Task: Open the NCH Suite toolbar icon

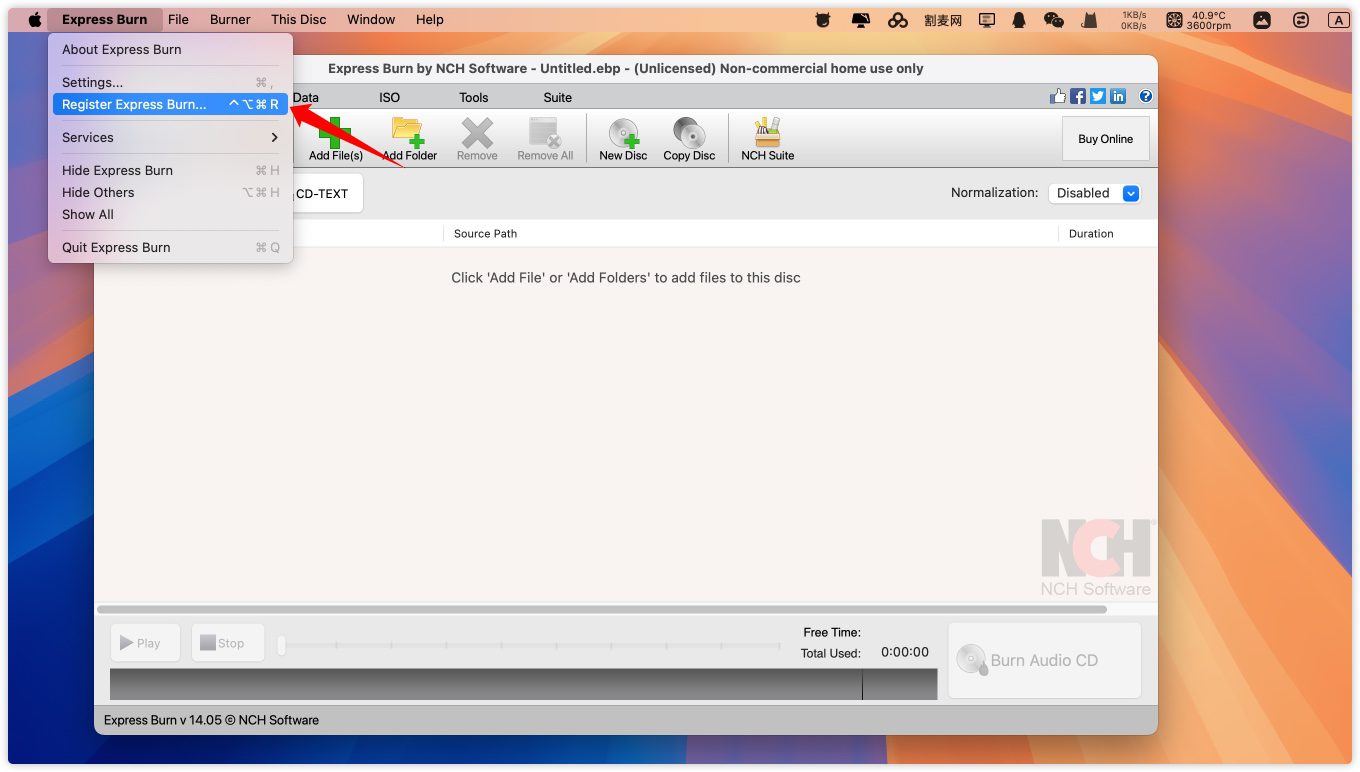Action: pos(767,138)
